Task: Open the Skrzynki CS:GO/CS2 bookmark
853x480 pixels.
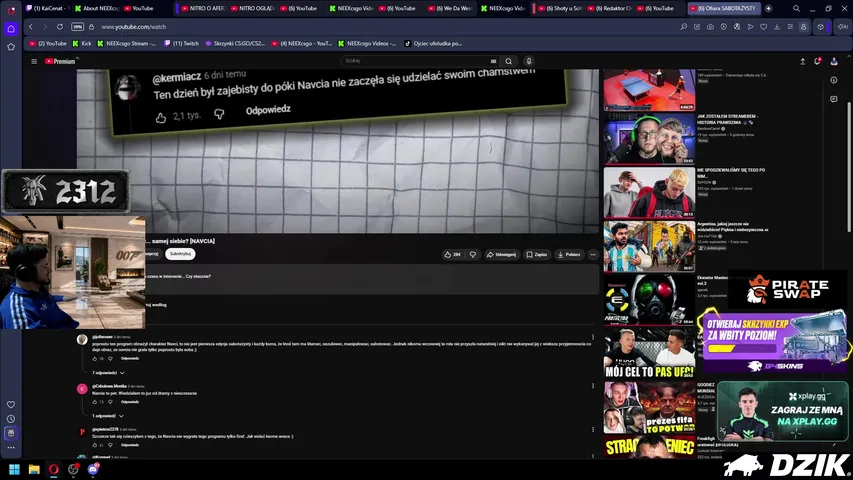Action: click(234, 44)
